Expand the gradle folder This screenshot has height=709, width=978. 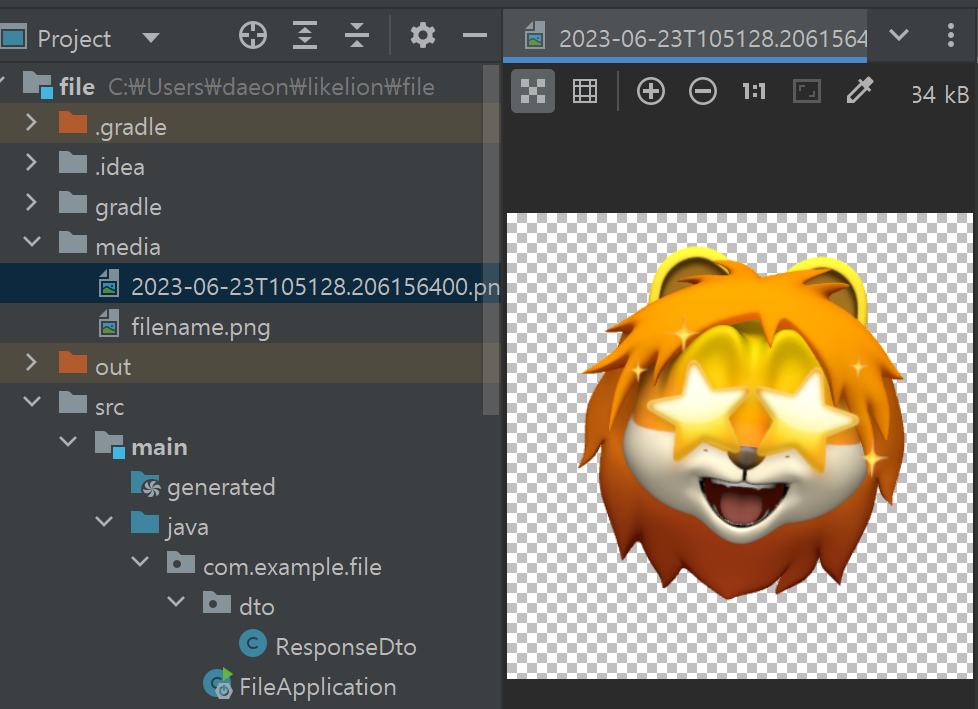point(31,203)
